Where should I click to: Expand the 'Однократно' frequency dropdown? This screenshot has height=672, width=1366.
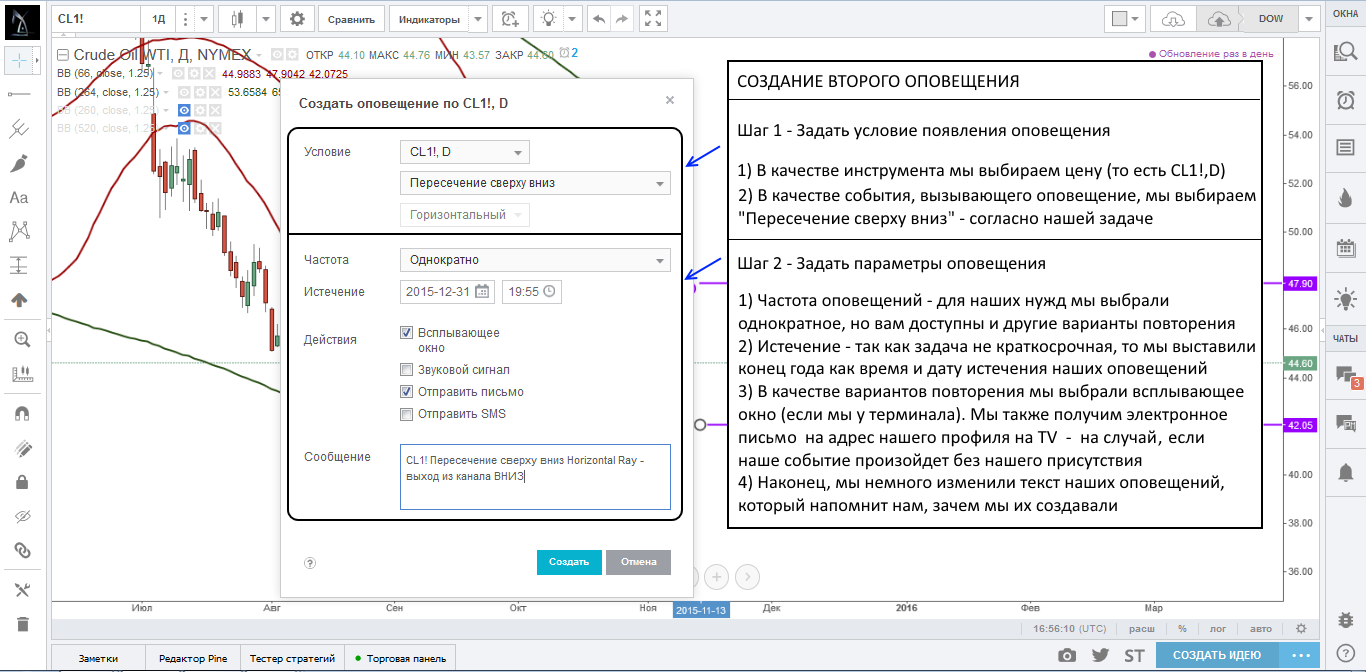[534, 260]
